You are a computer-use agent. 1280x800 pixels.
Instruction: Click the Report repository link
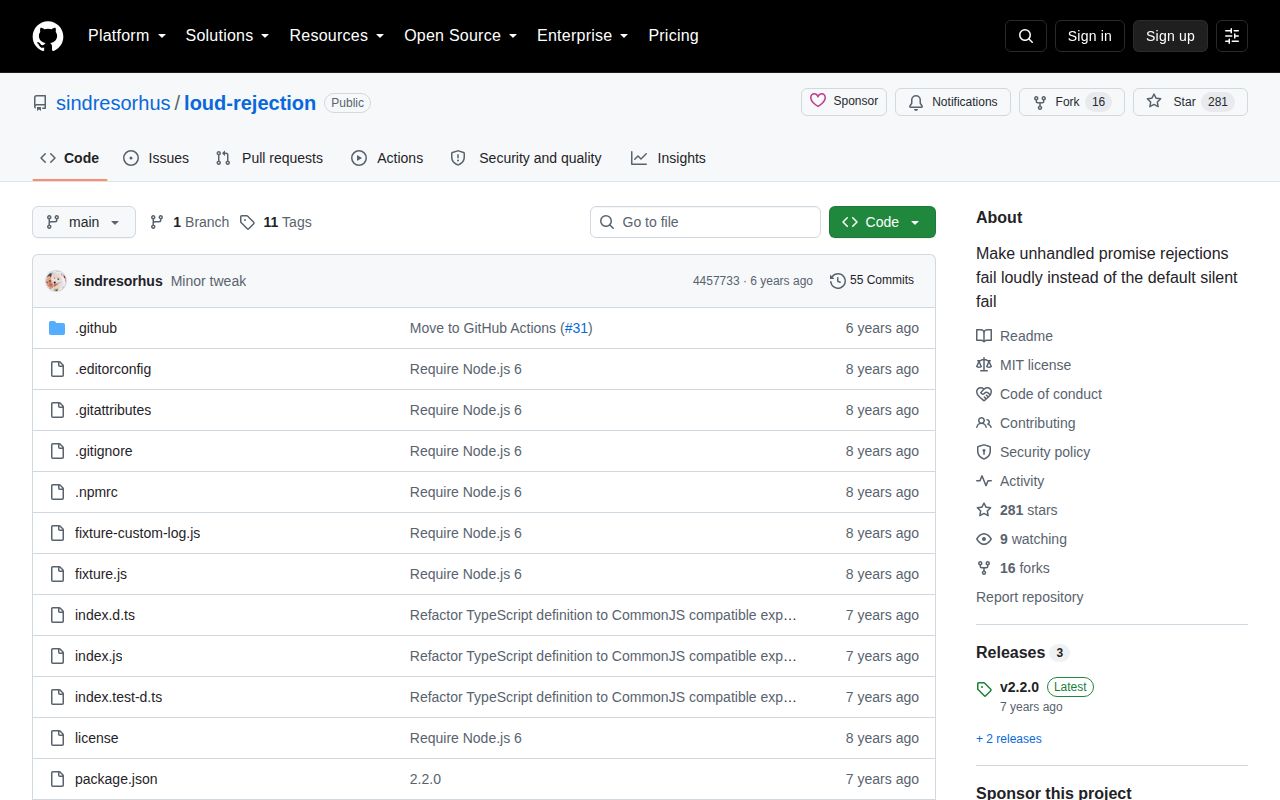click(1029, 597)
